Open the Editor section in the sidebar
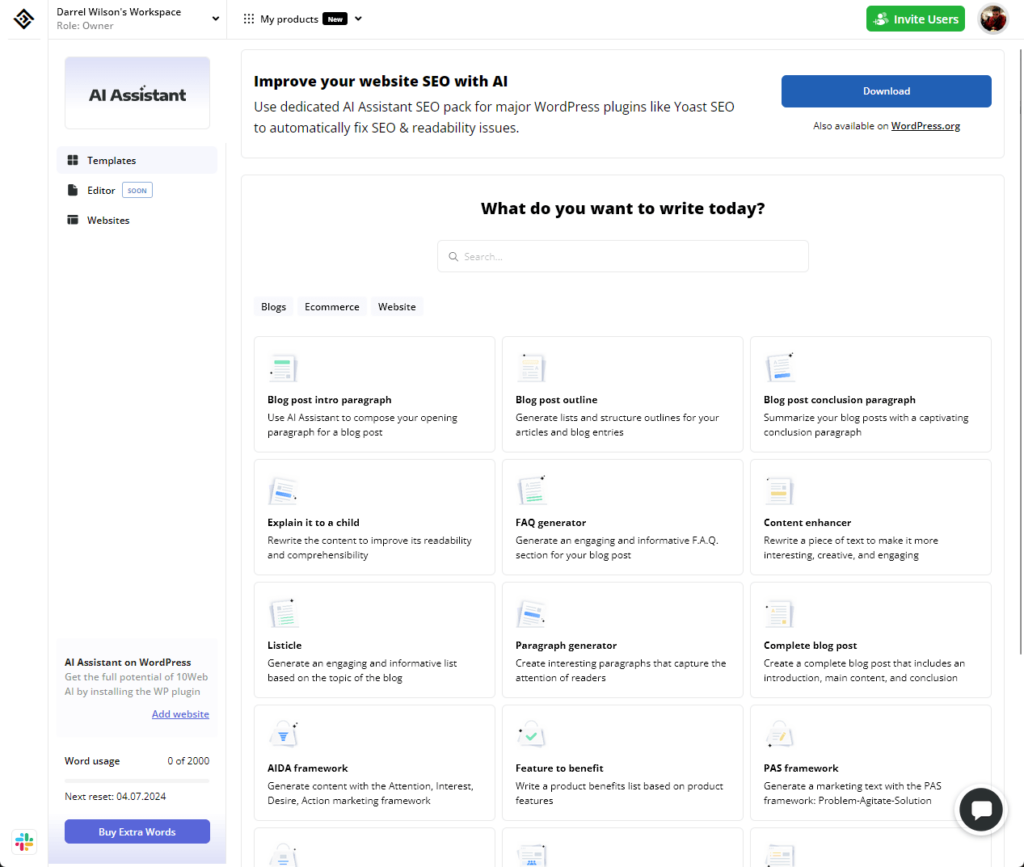 click(137, 190)
